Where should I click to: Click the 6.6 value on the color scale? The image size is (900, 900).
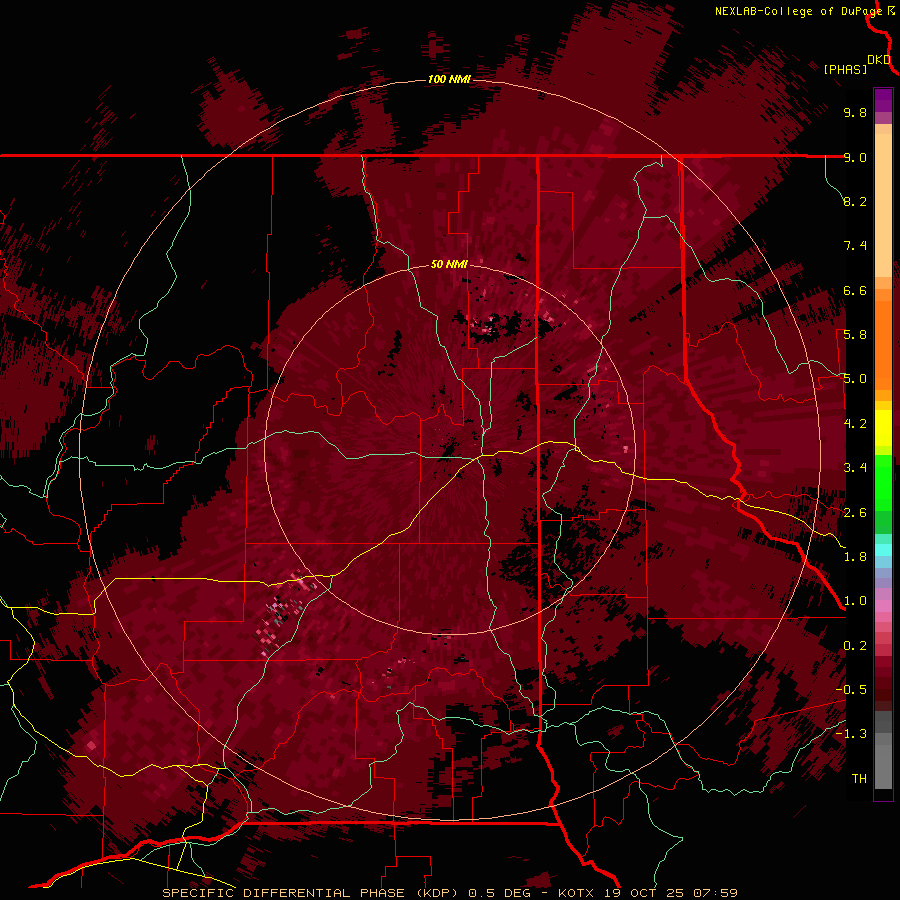[x=855, y=290]
